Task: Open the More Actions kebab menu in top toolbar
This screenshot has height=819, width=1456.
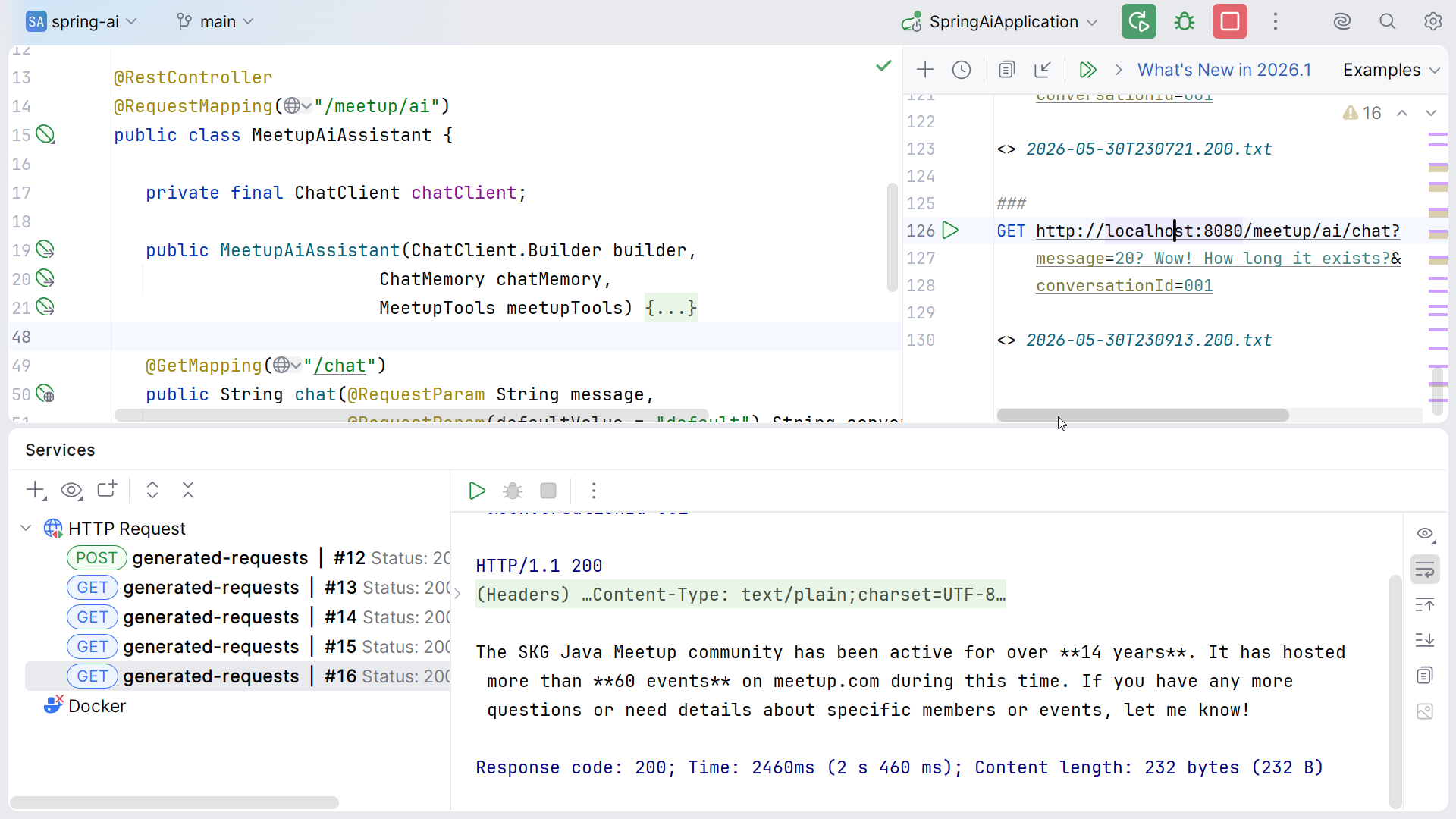Action: tap(1276, 21)
